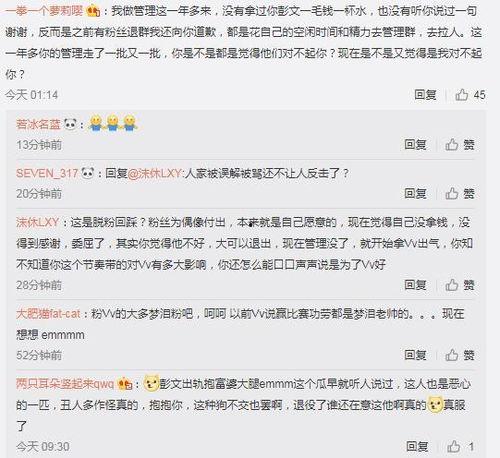This screenshot has height=458, width=500.
Task: Reply to 沫休LXY's comment from 28分钟前
Action: (x=415, y=285)
